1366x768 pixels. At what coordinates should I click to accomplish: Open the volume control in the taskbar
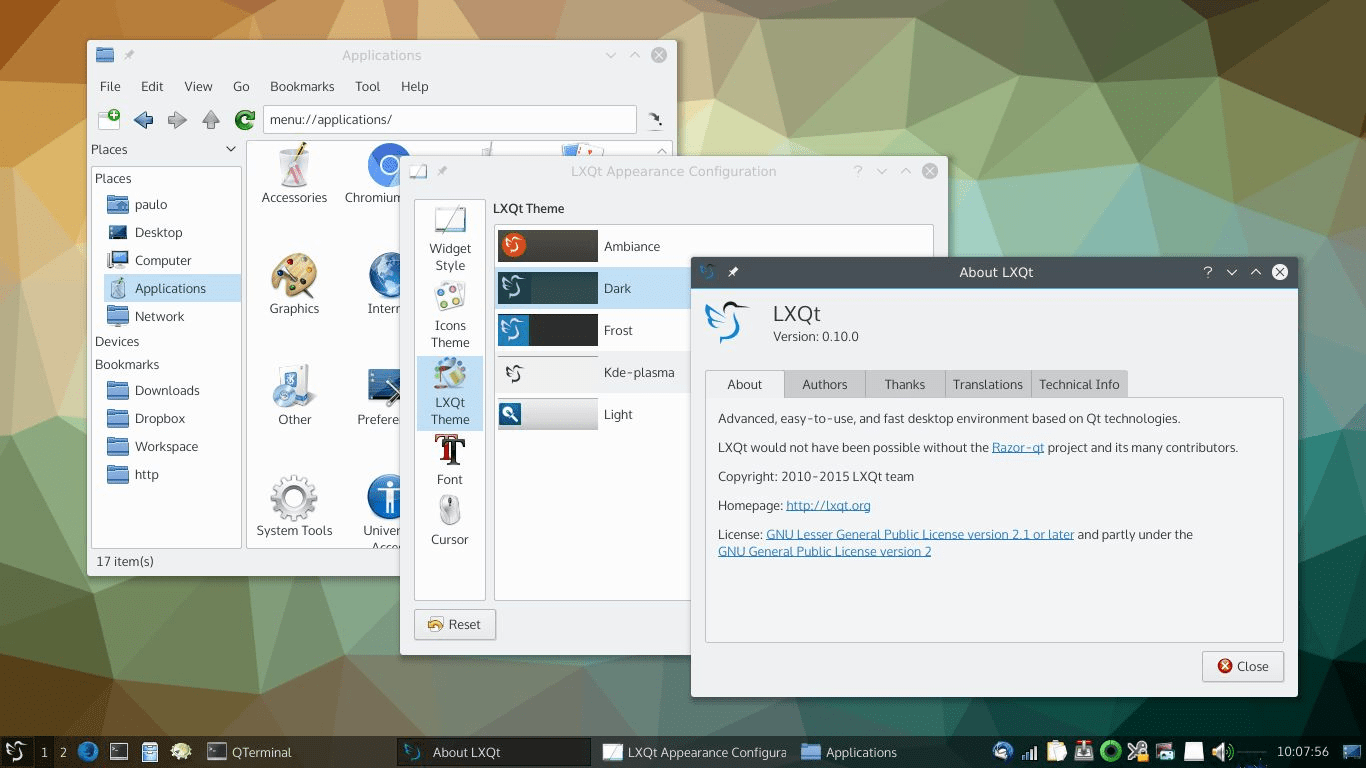1221,751
